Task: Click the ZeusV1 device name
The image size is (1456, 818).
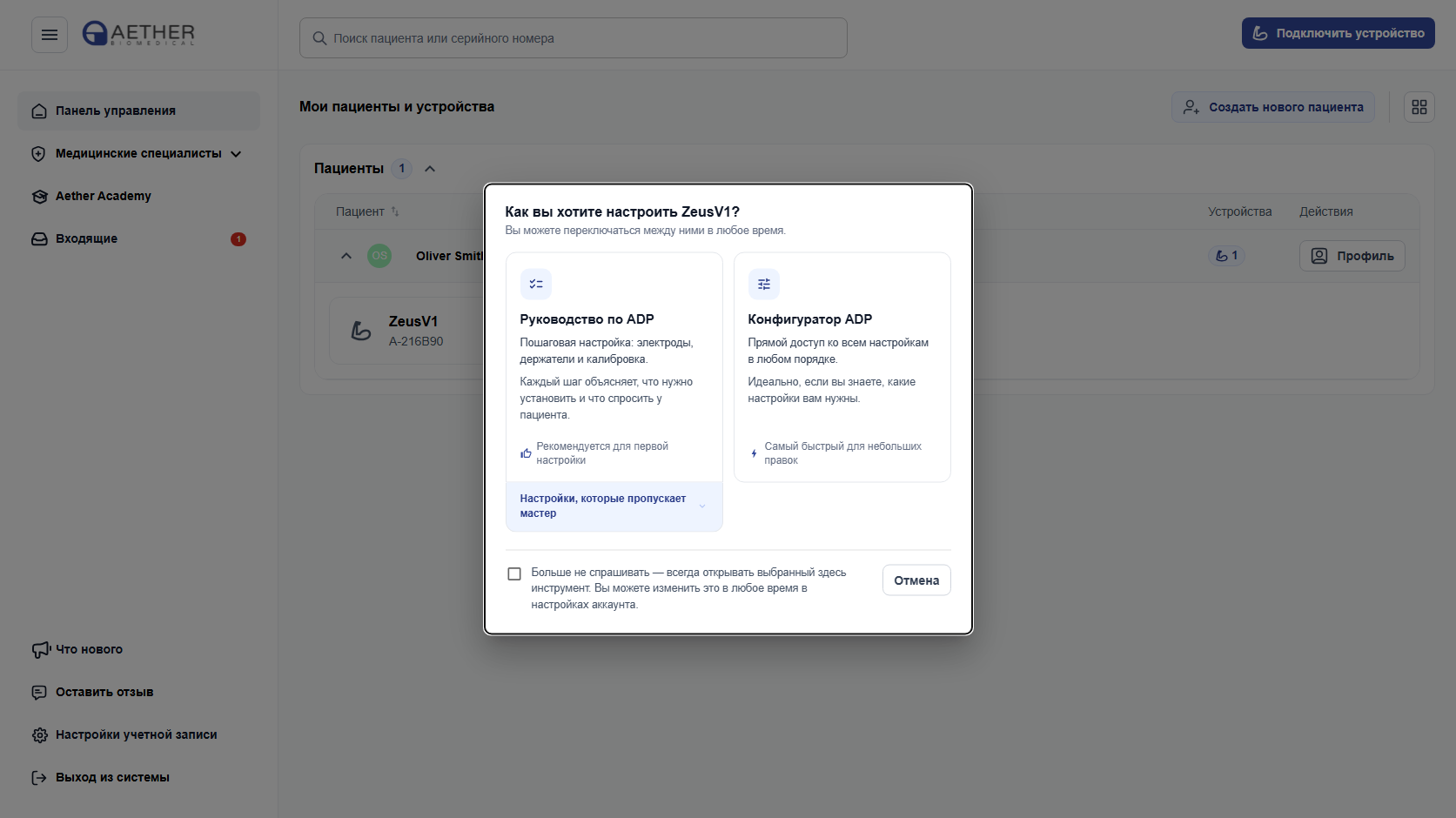Action: pos(413,322)
